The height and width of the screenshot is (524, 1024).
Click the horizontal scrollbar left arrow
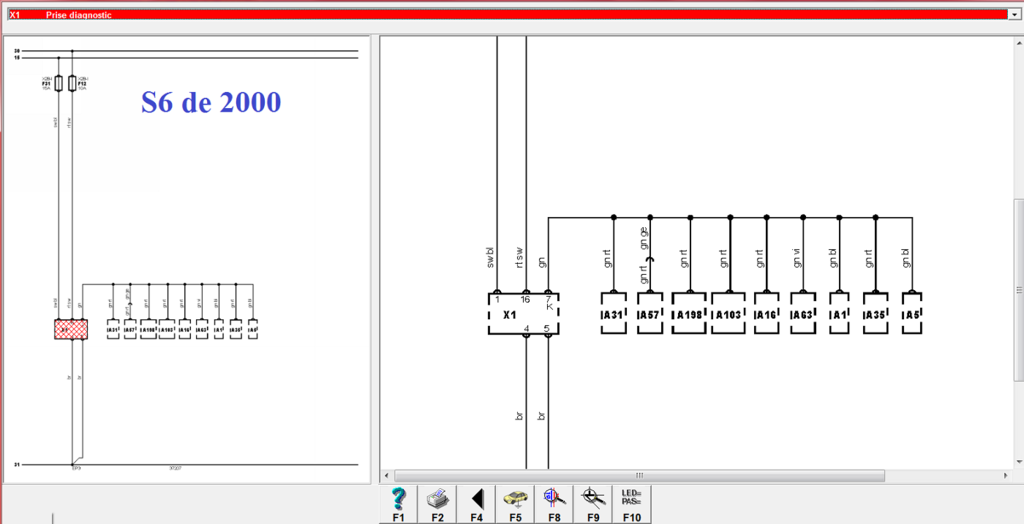click(388, 476)
